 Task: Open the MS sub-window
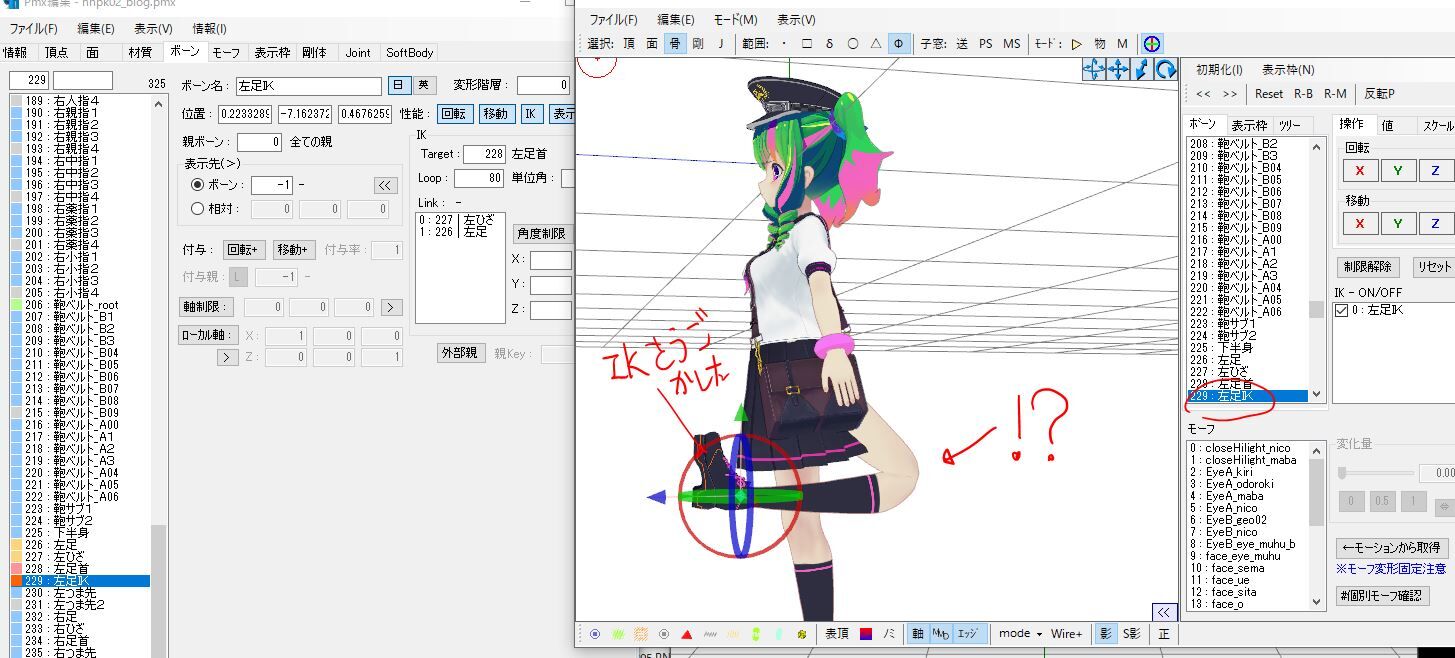click(x=1012, y=44)
